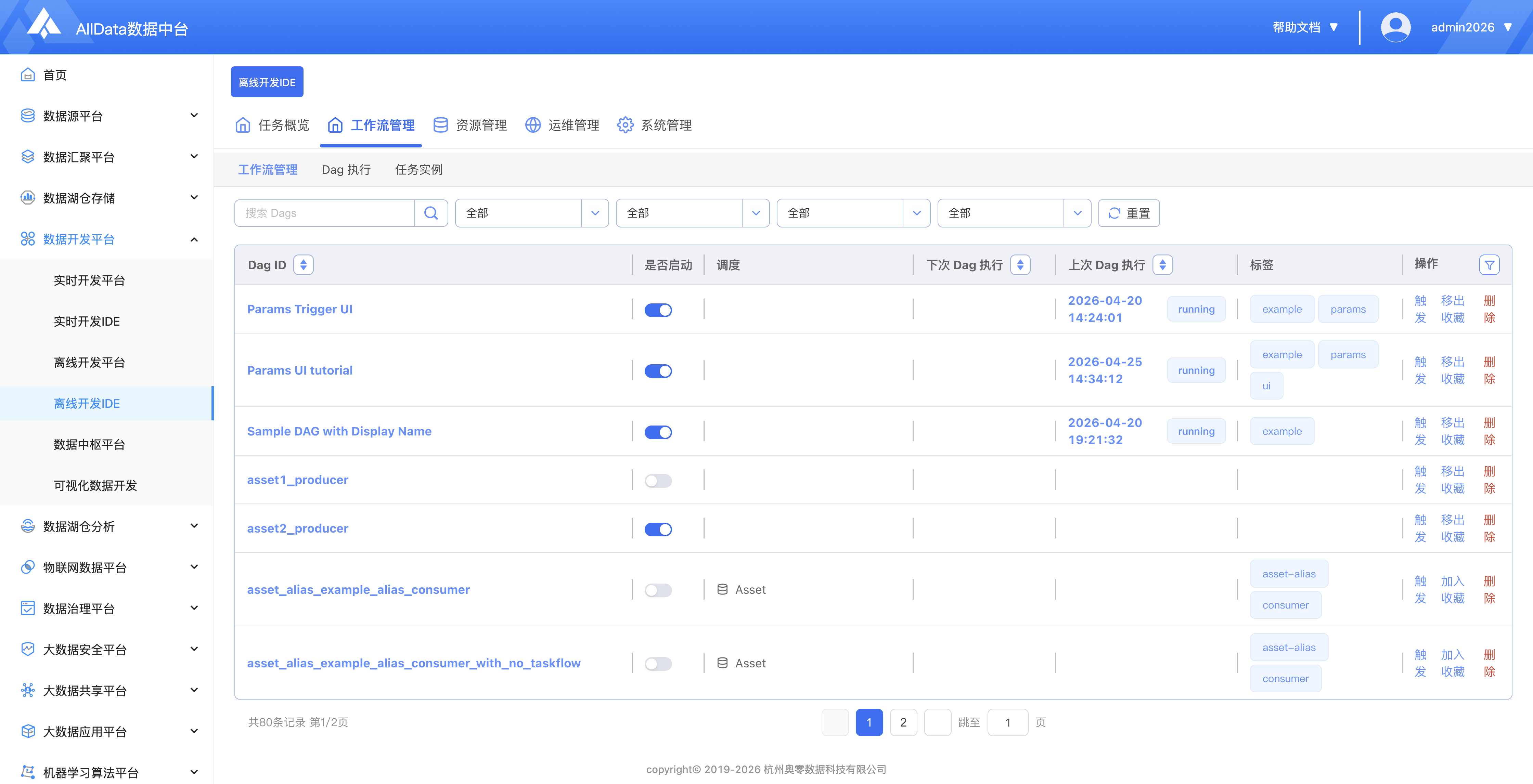1533x784 pixels.
Task: Open the 任务实例 sub-tab
Action: click(418, 170)
